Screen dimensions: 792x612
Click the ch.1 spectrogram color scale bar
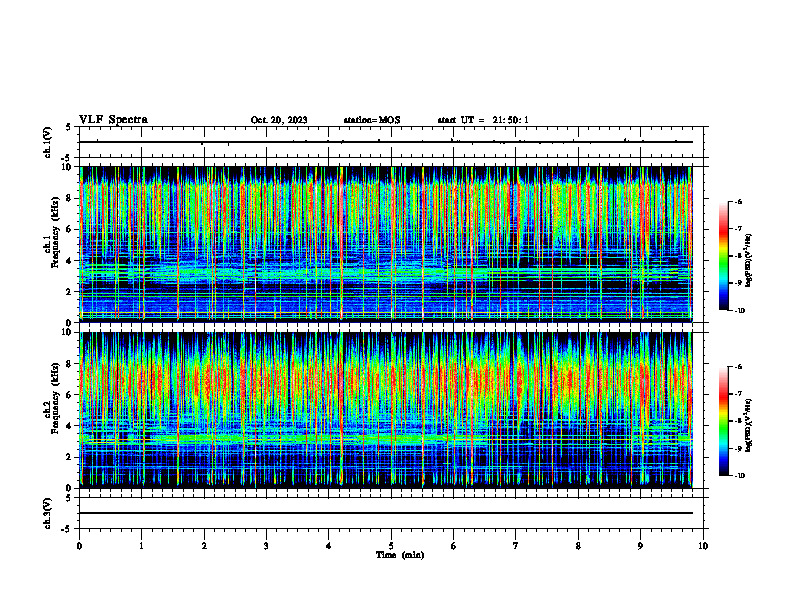[723, 256]
